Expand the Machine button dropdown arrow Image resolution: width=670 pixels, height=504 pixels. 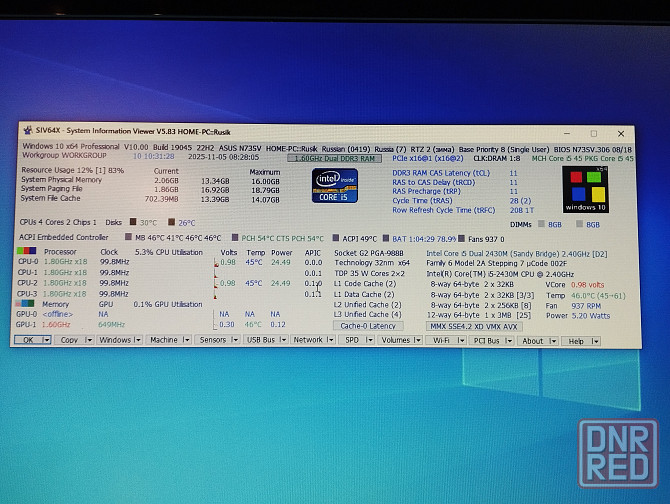(185, 341)
